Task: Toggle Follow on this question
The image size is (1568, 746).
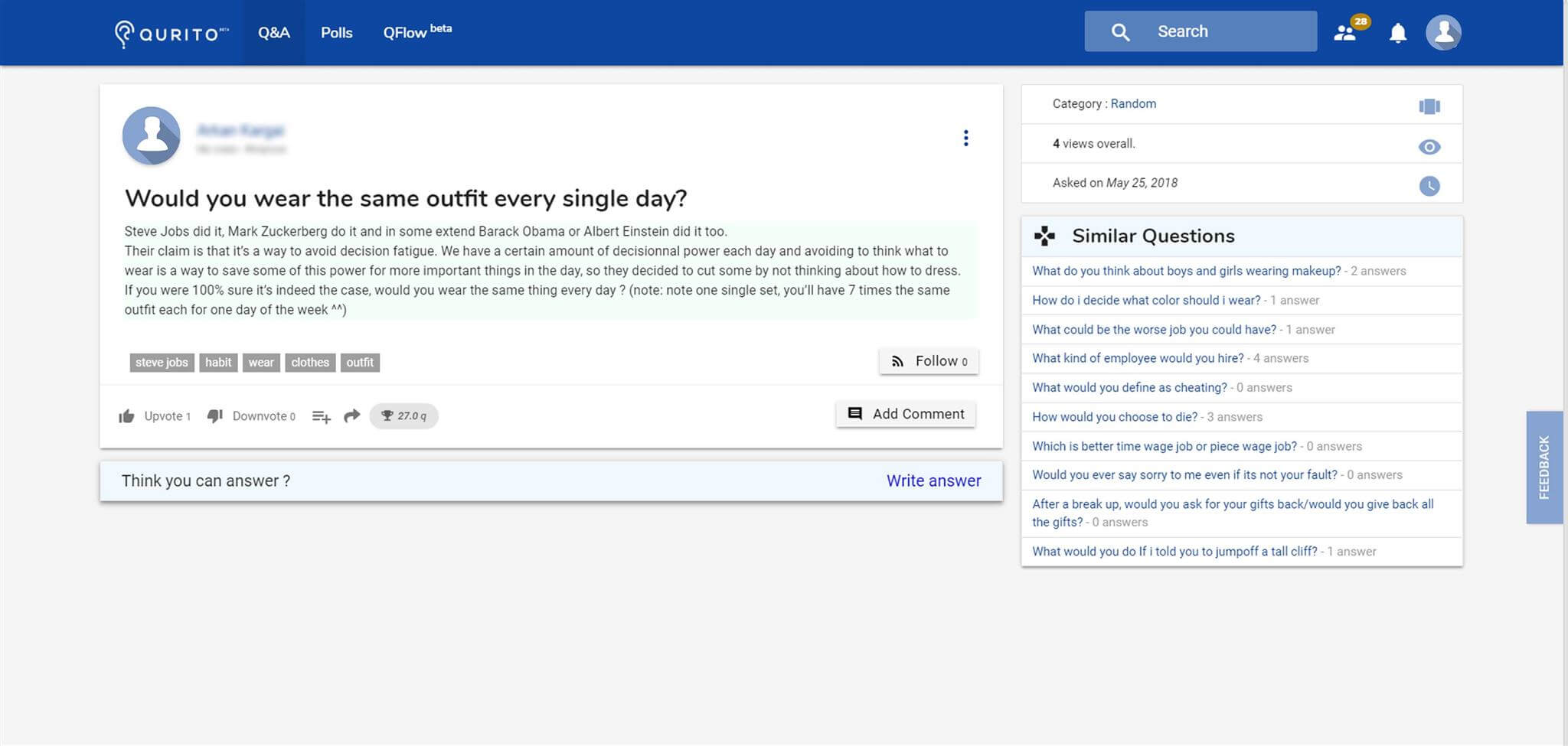Action: pos(929,361)
